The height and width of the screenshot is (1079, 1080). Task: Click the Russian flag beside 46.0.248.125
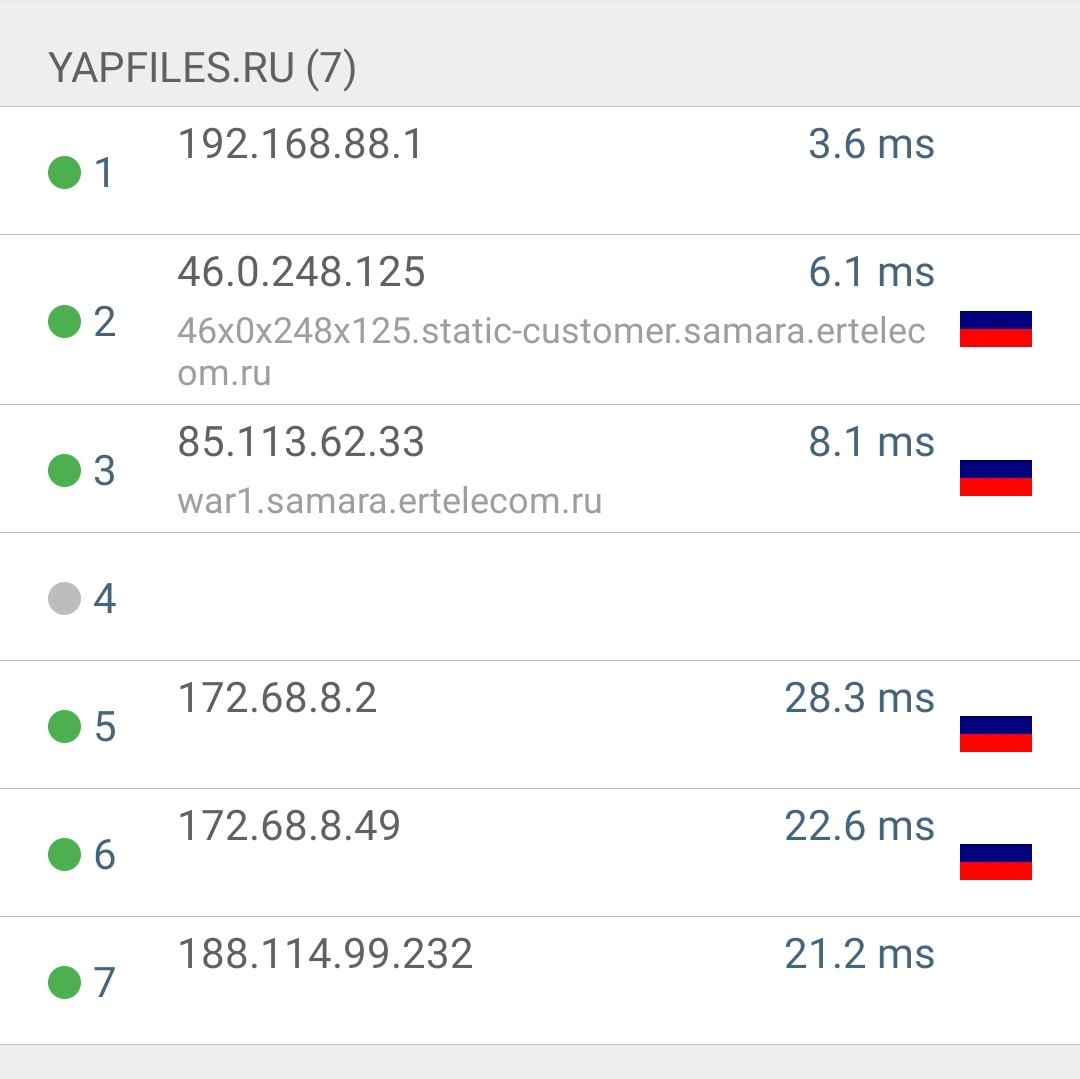point(995,328)
